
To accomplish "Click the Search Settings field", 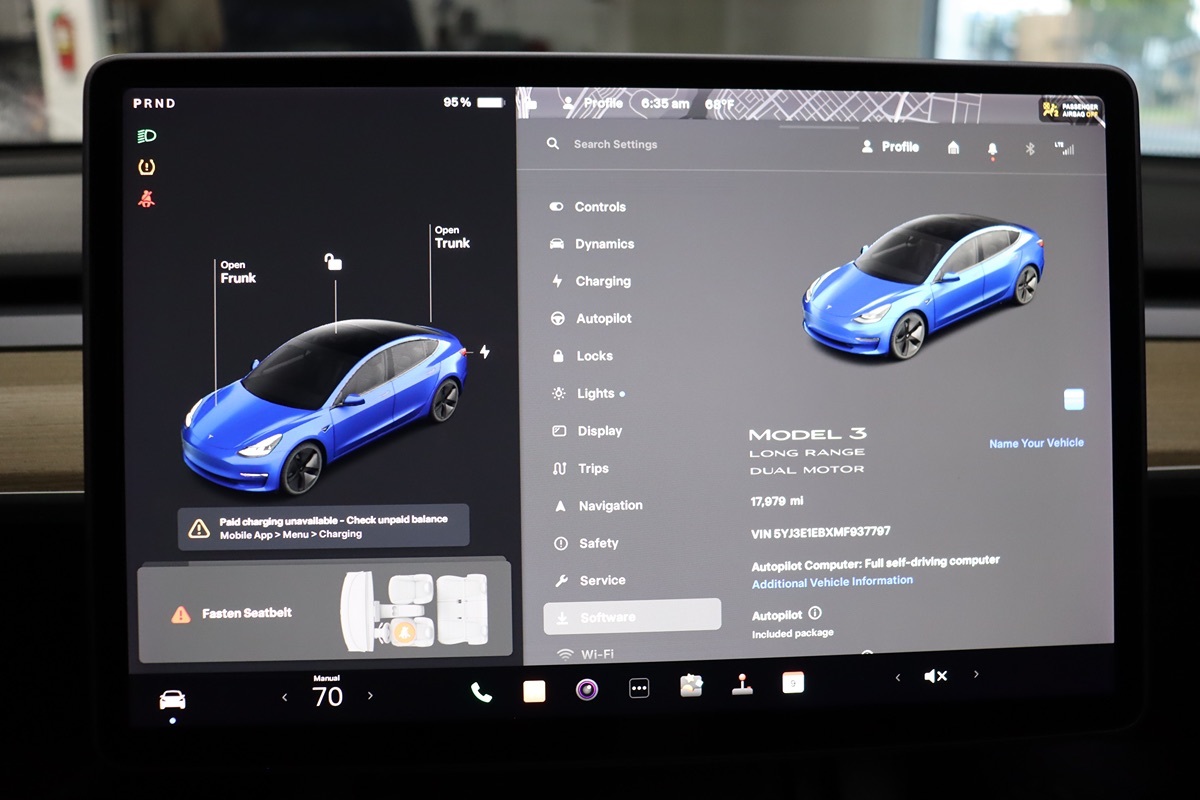I will coord(615,144).
